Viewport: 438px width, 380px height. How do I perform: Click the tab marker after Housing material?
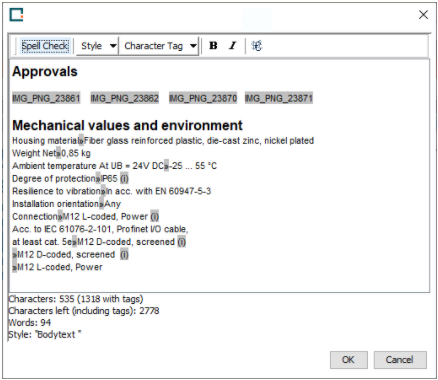pos(81,141)
